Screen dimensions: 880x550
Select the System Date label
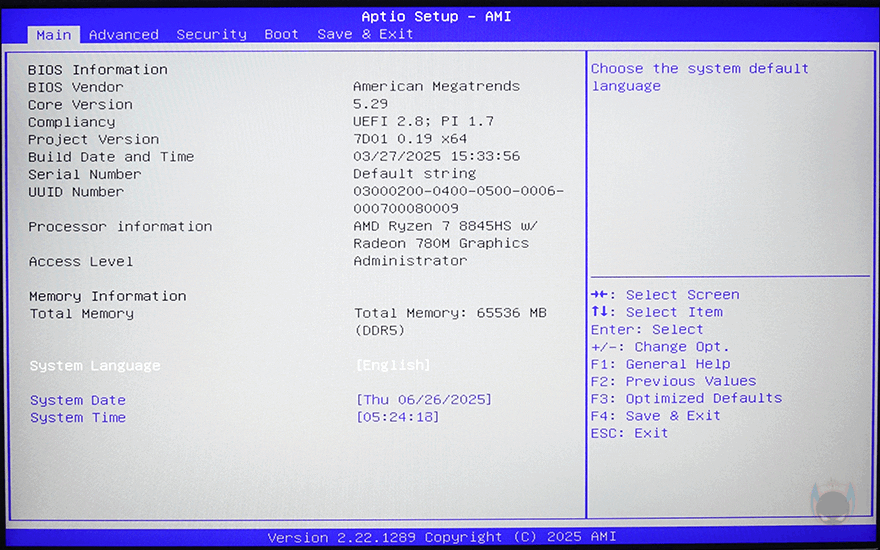tap(78, 400)
